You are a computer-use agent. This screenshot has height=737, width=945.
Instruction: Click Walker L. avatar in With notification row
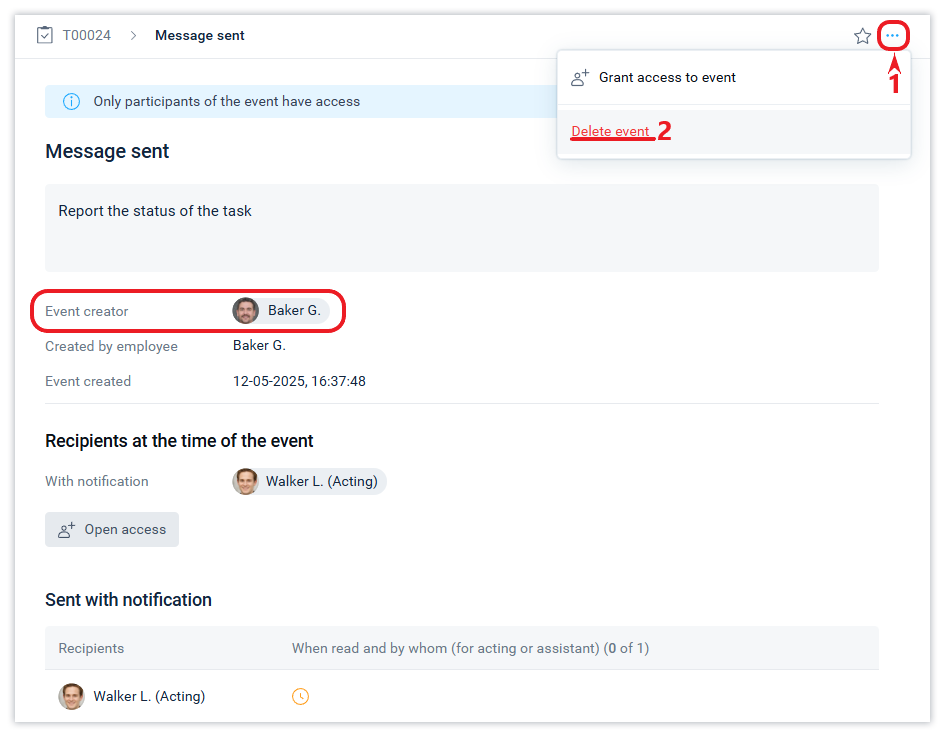(246, 482)
